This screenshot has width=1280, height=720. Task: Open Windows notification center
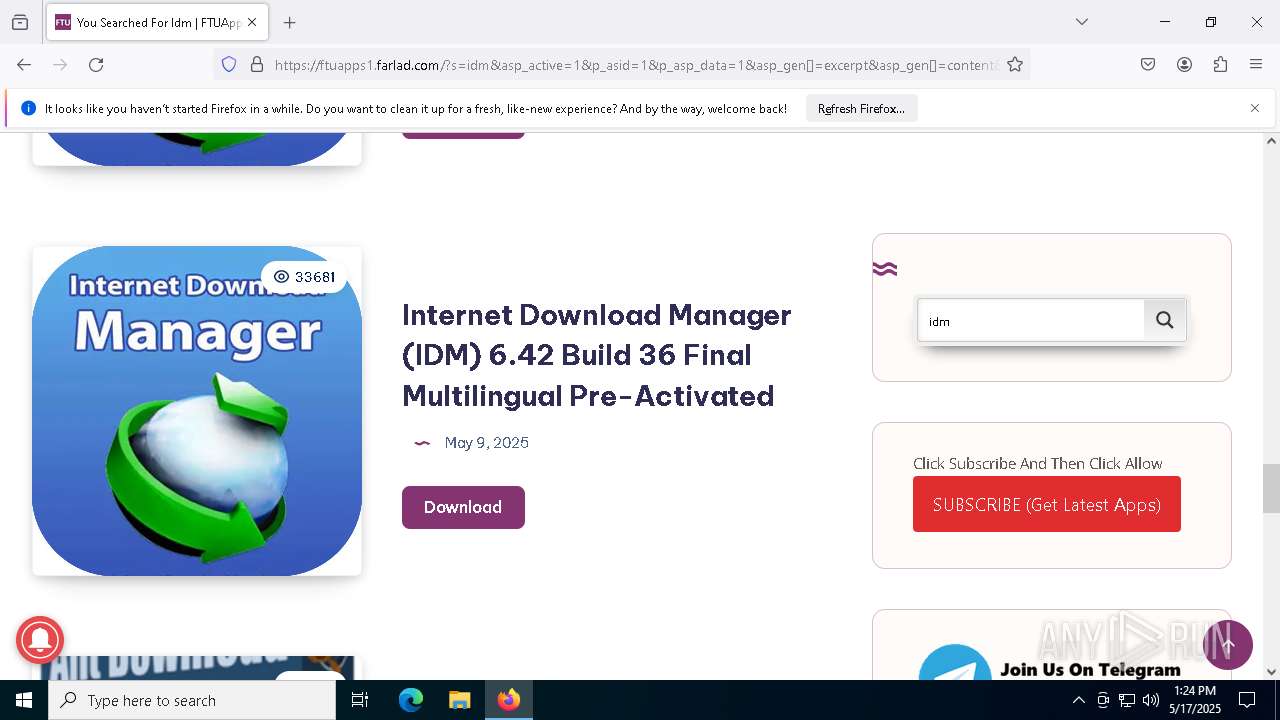1247,700
